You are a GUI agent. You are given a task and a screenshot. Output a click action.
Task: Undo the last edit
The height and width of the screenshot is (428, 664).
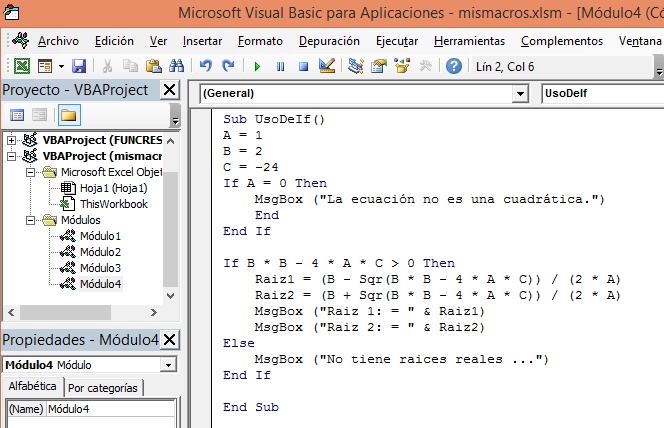point(206,66)
